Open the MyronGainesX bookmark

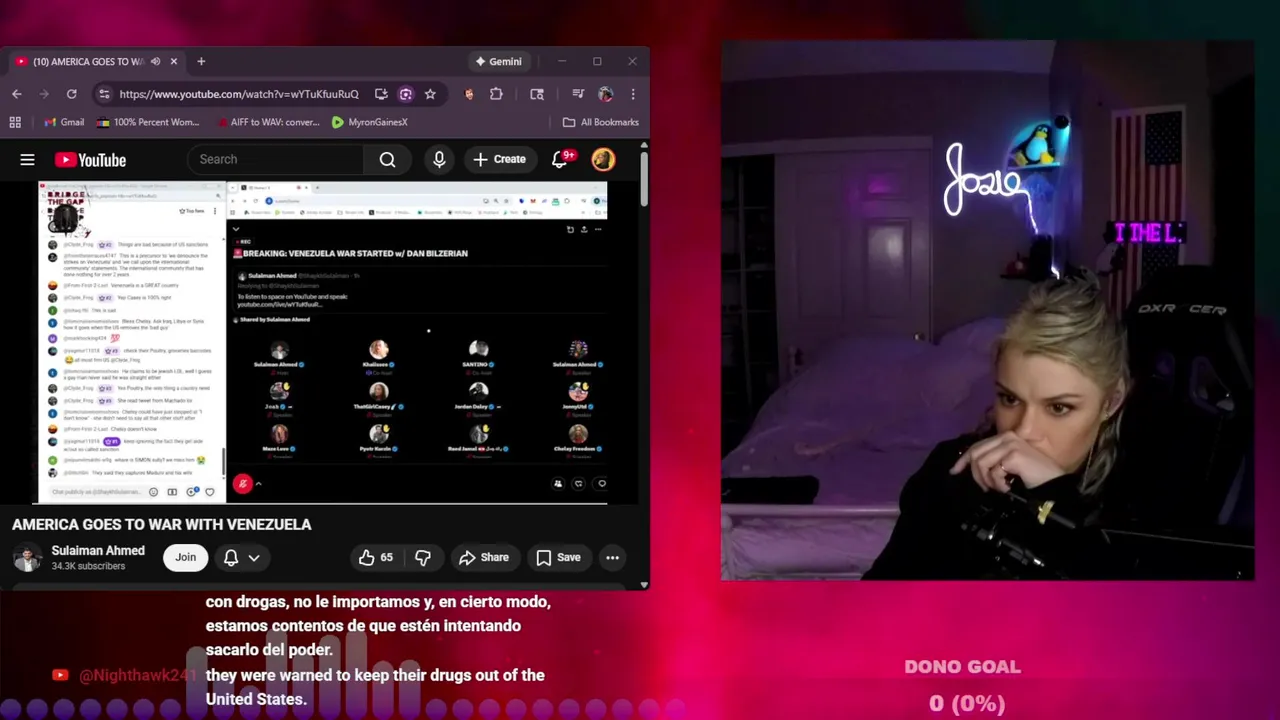point(370,122)
